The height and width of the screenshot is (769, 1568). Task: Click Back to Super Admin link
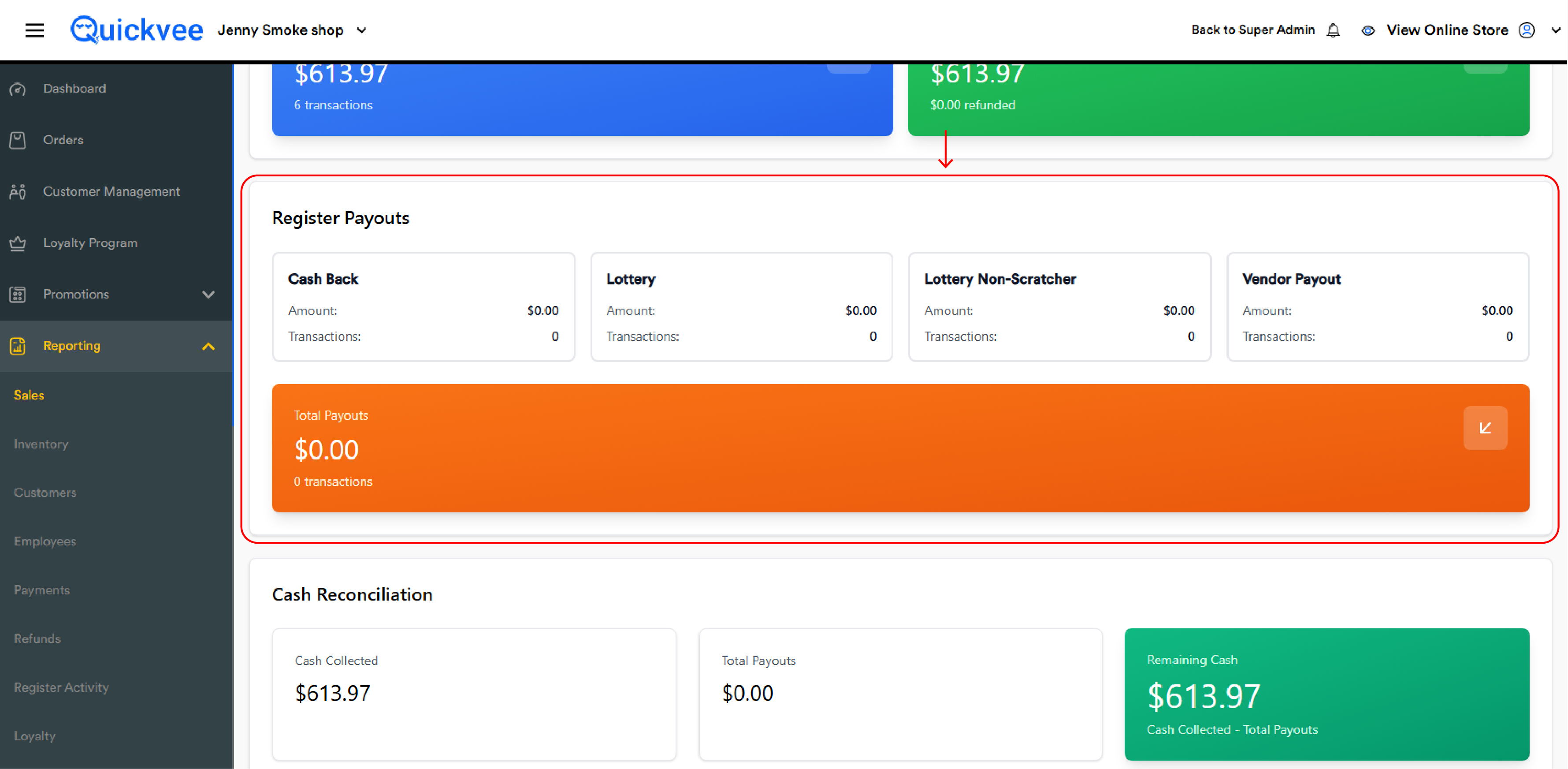pos(1253,30)
